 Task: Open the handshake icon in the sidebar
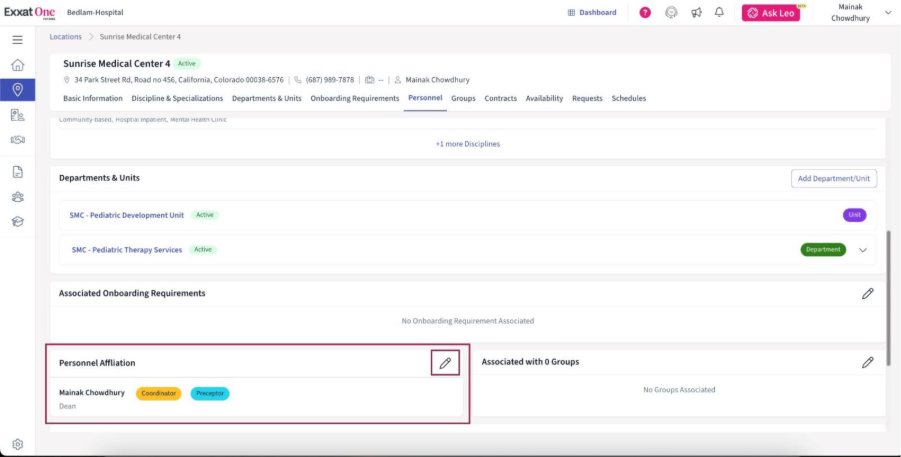17,140
